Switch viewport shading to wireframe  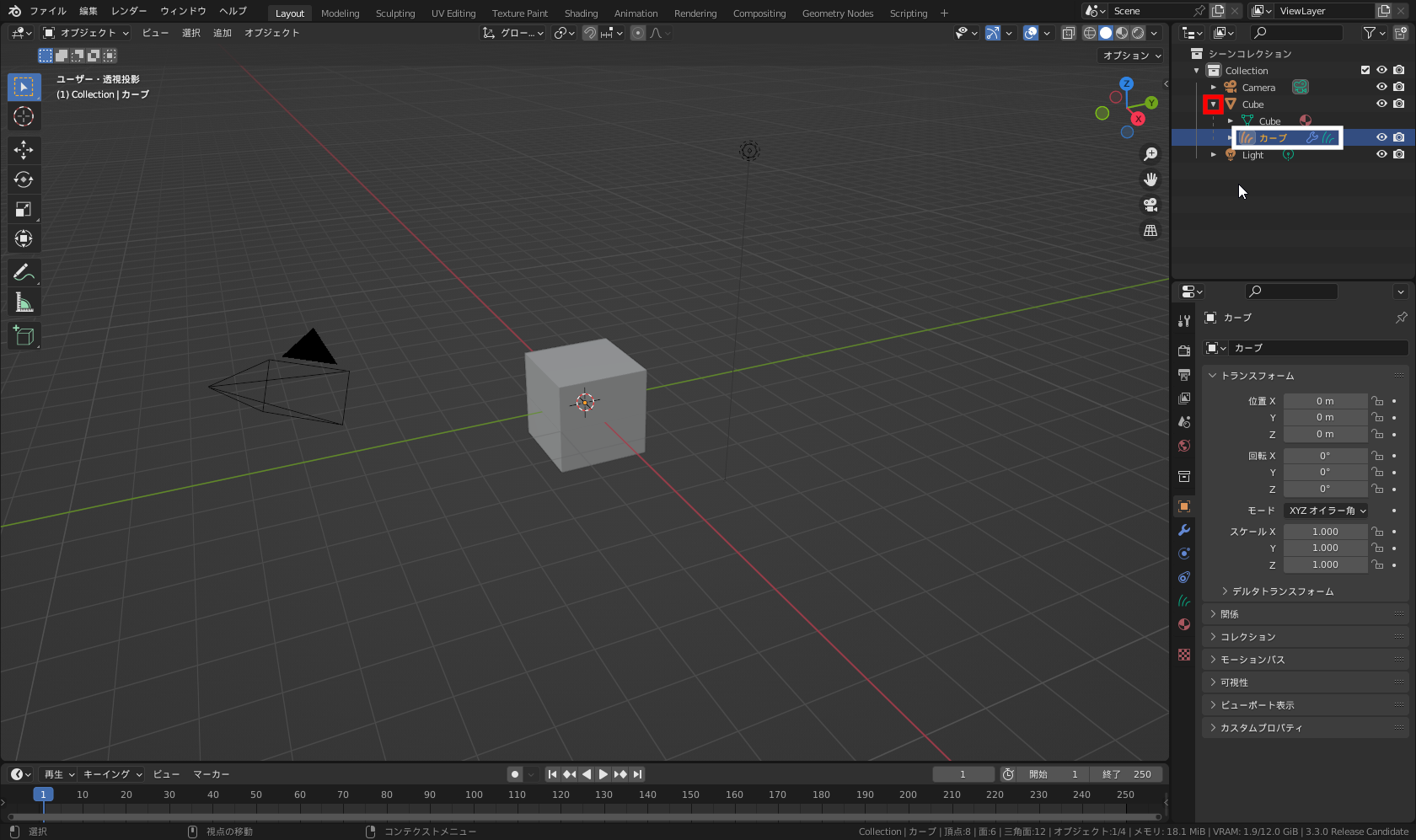[1090, 33]
